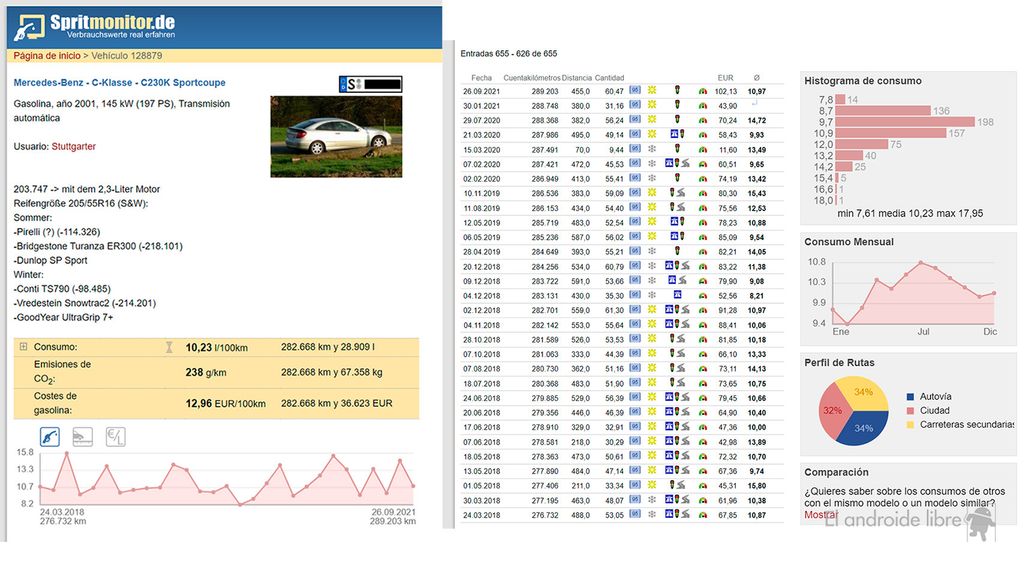Viewport: 1024px width, 576px height.
Task: Click the 98 fuel icon in 26.09.2021 row
Action: [635, 91]
